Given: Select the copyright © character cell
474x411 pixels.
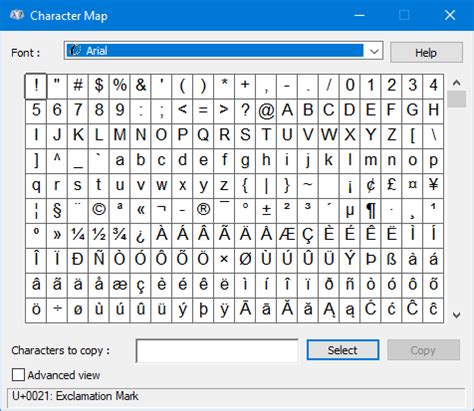Looking at the screenshot, I should 99,210.
